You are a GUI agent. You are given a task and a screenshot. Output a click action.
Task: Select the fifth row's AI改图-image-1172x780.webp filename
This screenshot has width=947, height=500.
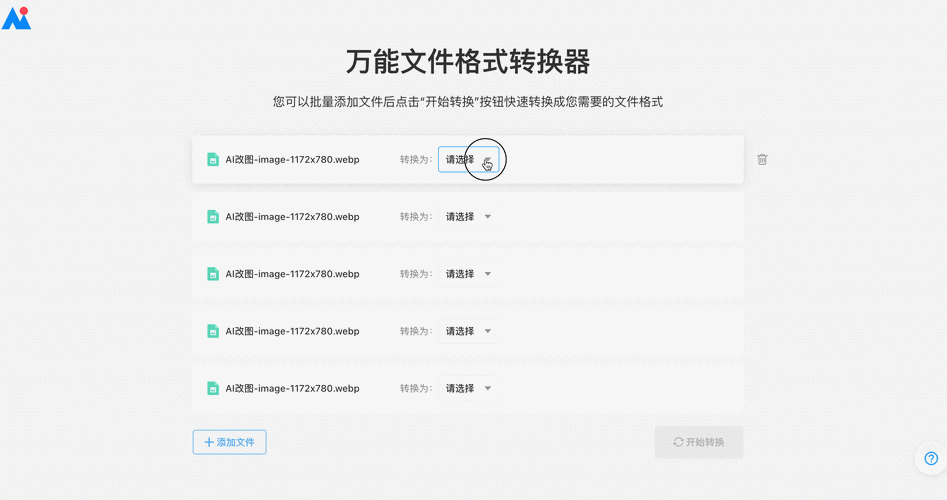pos(292,388)
